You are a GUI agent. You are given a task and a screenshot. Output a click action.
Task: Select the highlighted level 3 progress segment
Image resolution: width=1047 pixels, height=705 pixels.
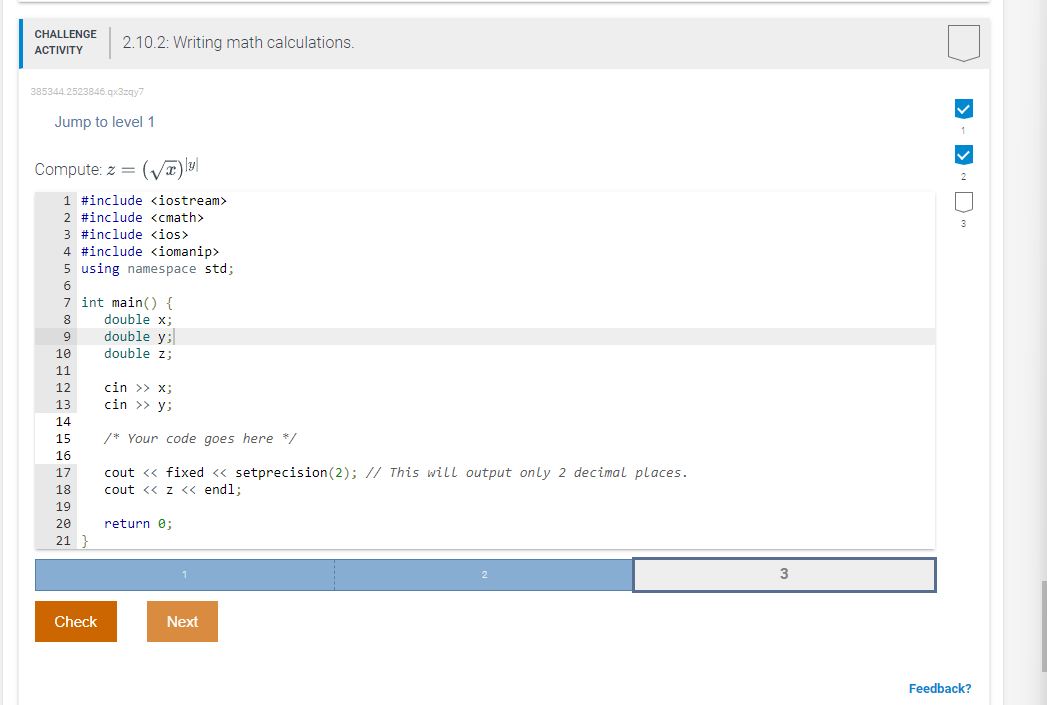click(x=784, y=574)
